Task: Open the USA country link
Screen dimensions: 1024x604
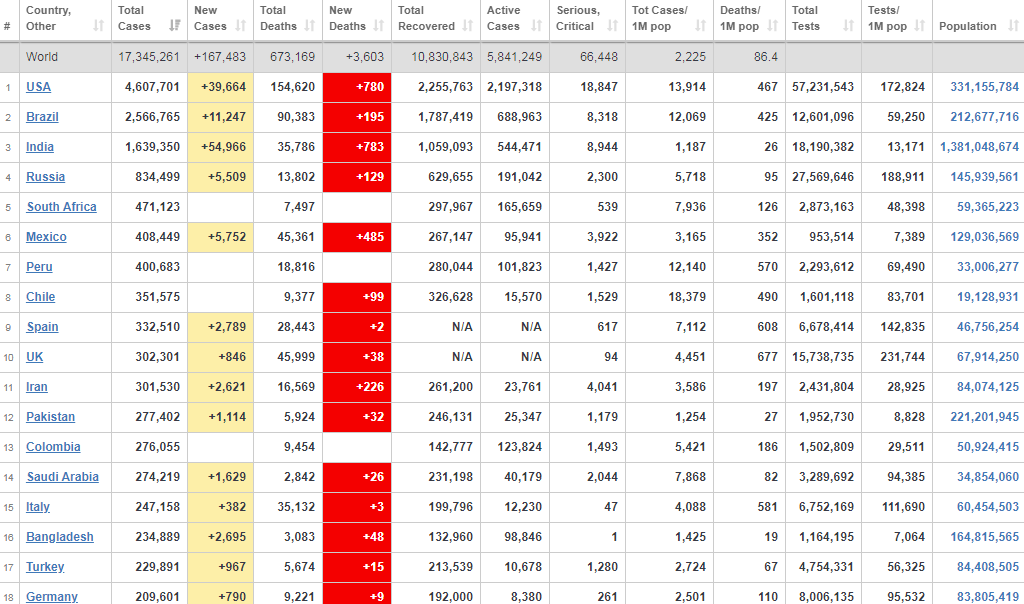Action: tap(38, 87)
